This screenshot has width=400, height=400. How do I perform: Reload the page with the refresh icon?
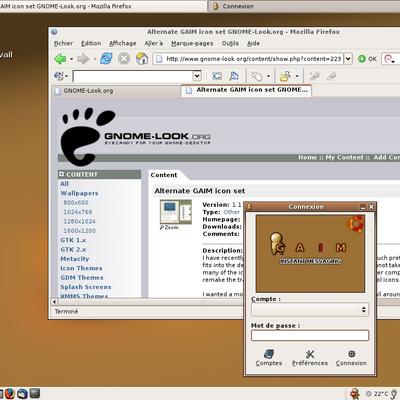[x=106, y=59]
